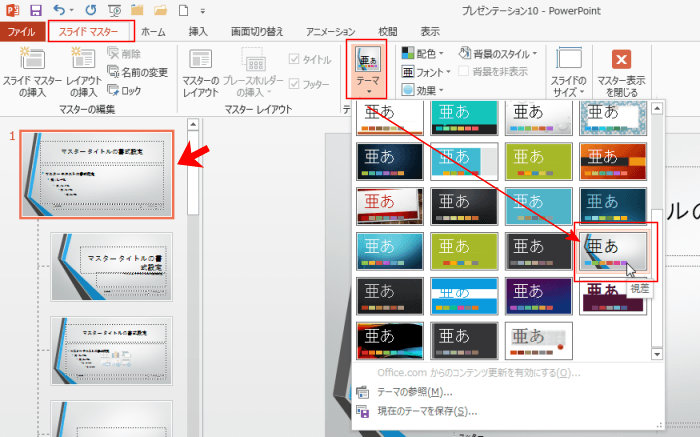Choose the lime green theme in second row
Screen dimensions: 700x437
click(538, 162)
